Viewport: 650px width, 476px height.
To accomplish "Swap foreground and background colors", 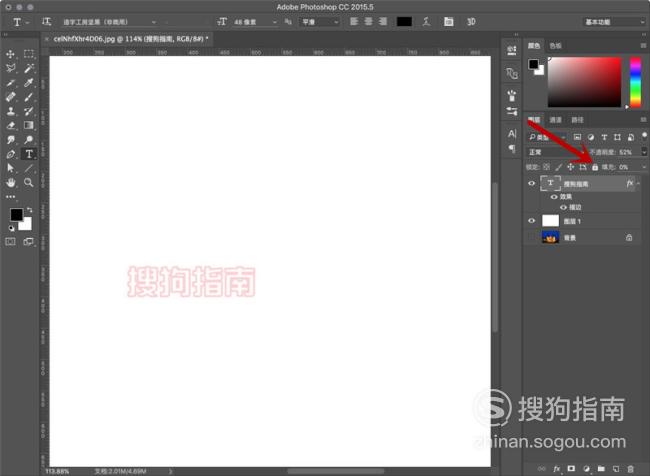I will click(x=29, y=210).
